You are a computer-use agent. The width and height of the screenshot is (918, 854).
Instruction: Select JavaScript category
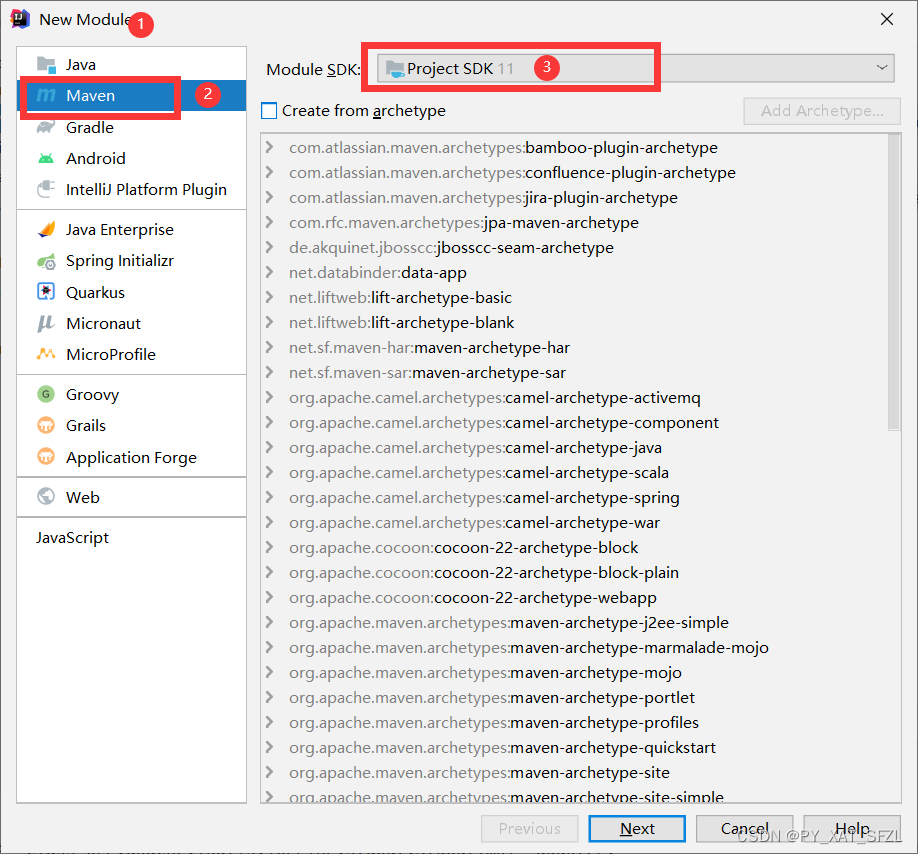click(132, 537)
